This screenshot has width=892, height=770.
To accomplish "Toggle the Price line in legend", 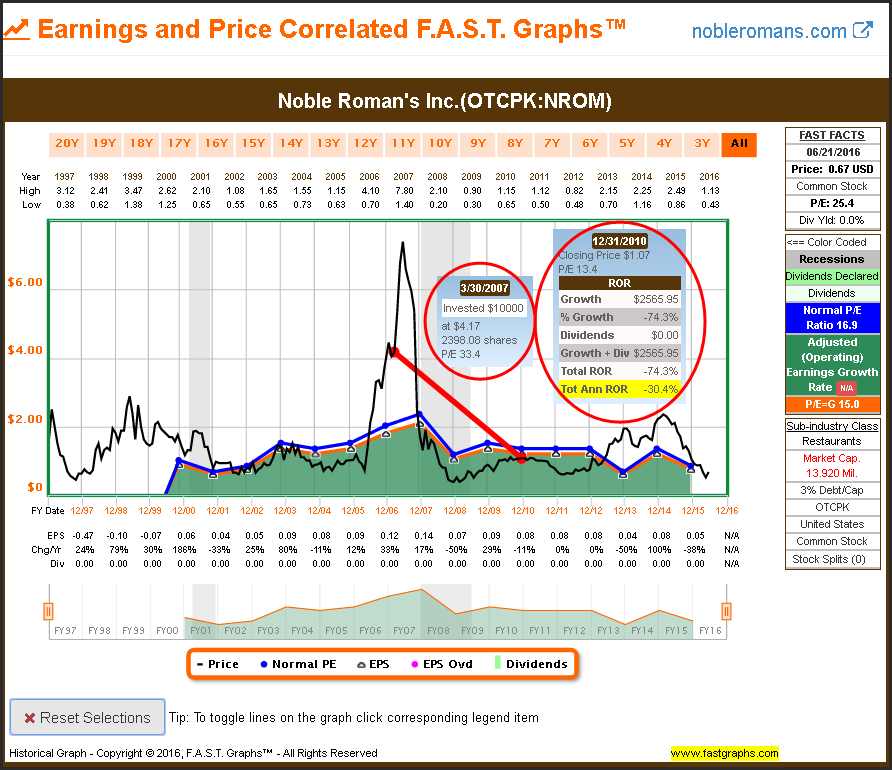I will 216,664.
